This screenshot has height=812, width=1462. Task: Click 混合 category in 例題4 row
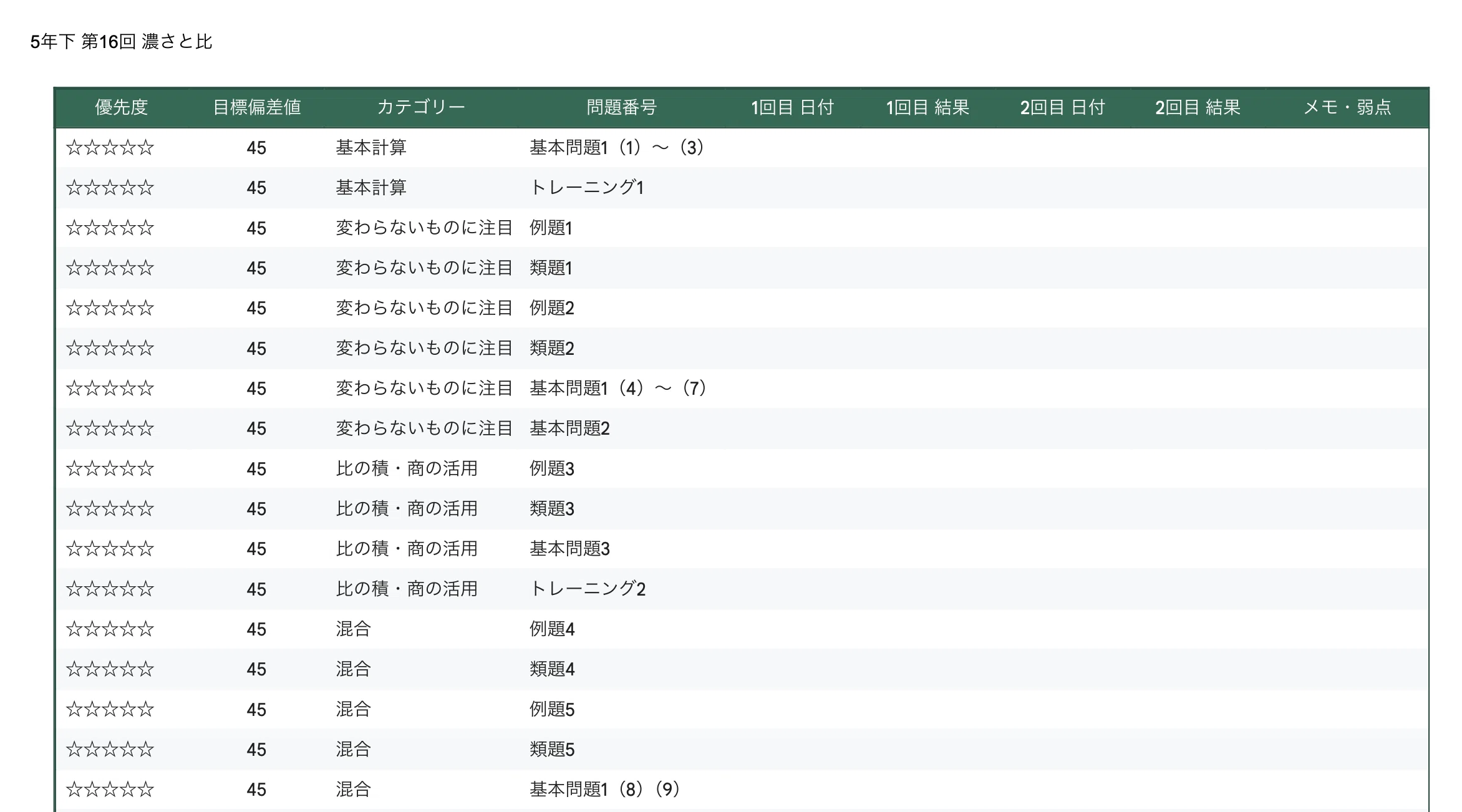[x=353, y=629]
